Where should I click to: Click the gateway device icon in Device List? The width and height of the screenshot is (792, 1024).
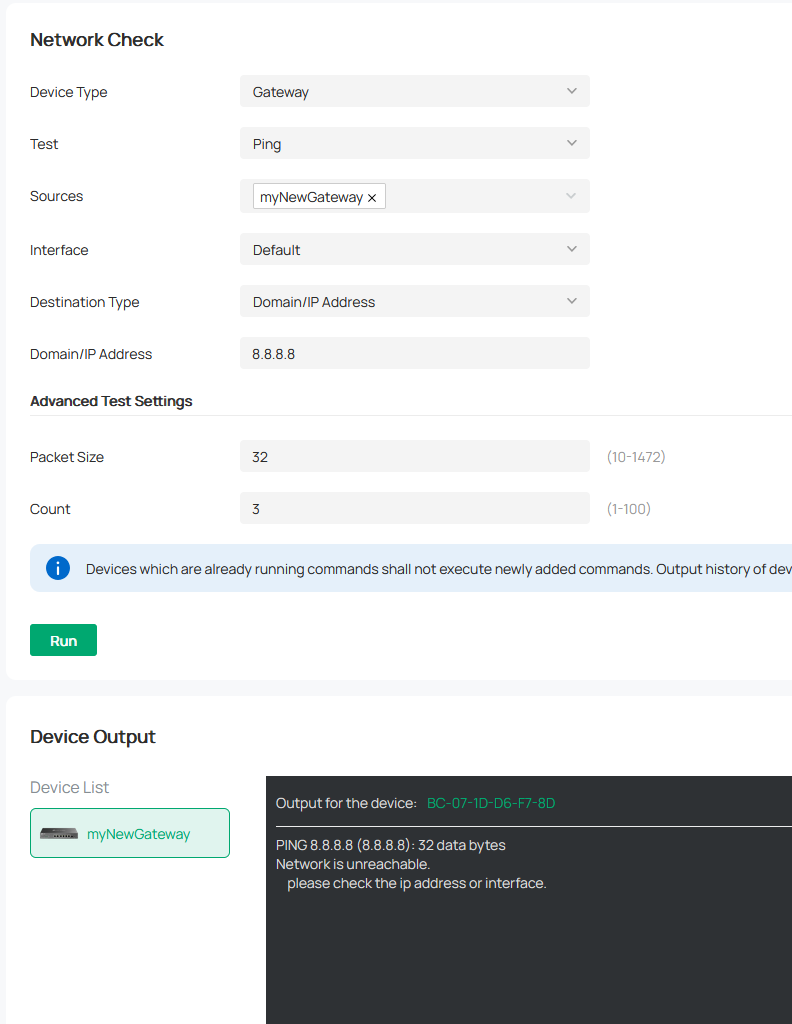(x=59, y=833)
